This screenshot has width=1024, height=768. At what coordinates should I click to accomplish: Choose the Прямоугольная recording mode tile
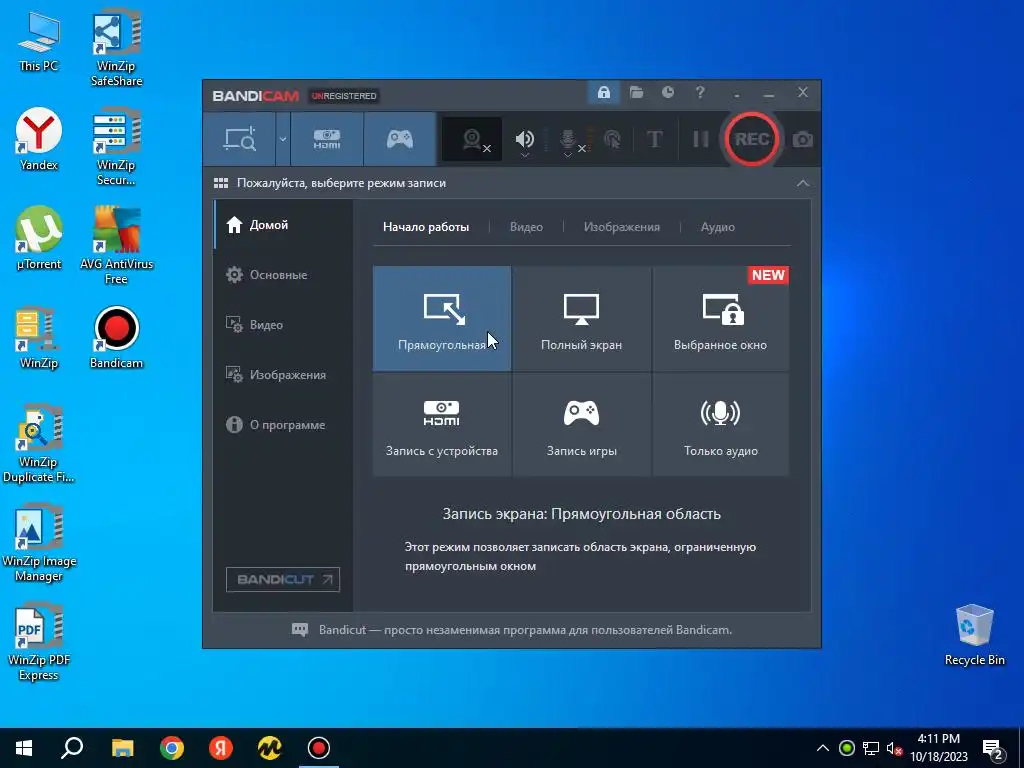pyautogui.click(x=442, y=318)
